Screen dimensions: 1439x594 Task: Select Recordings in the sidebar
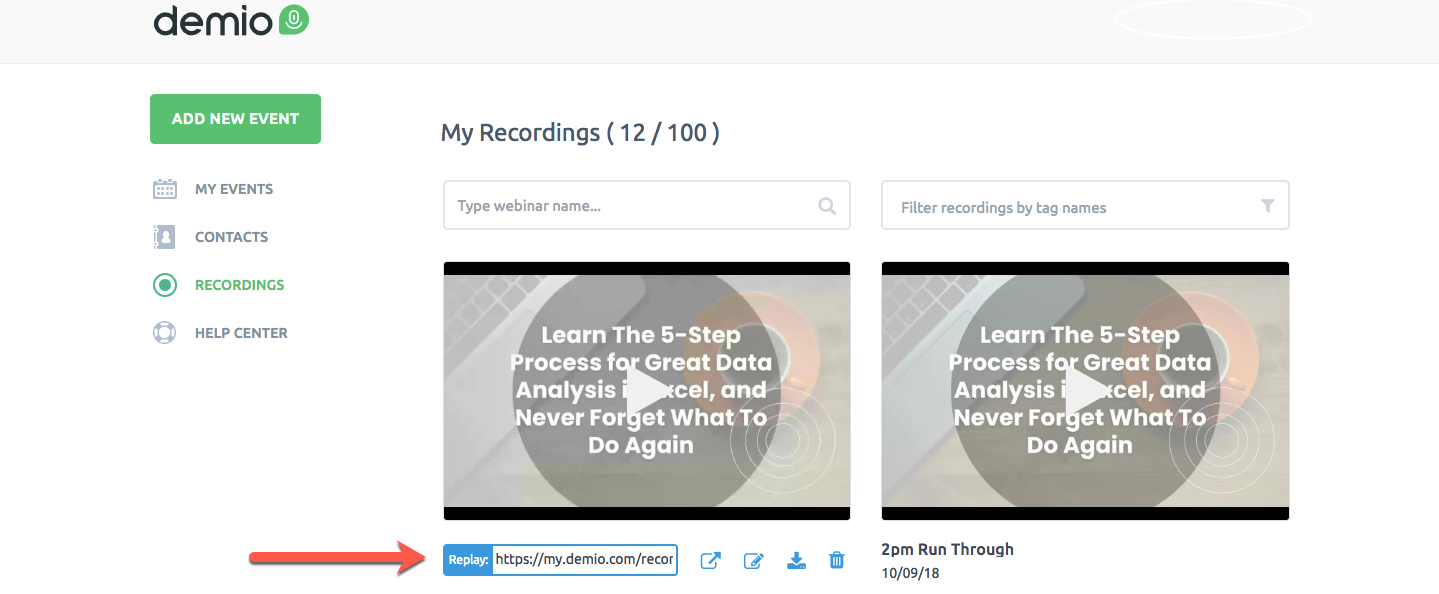[x=240, y=285]
